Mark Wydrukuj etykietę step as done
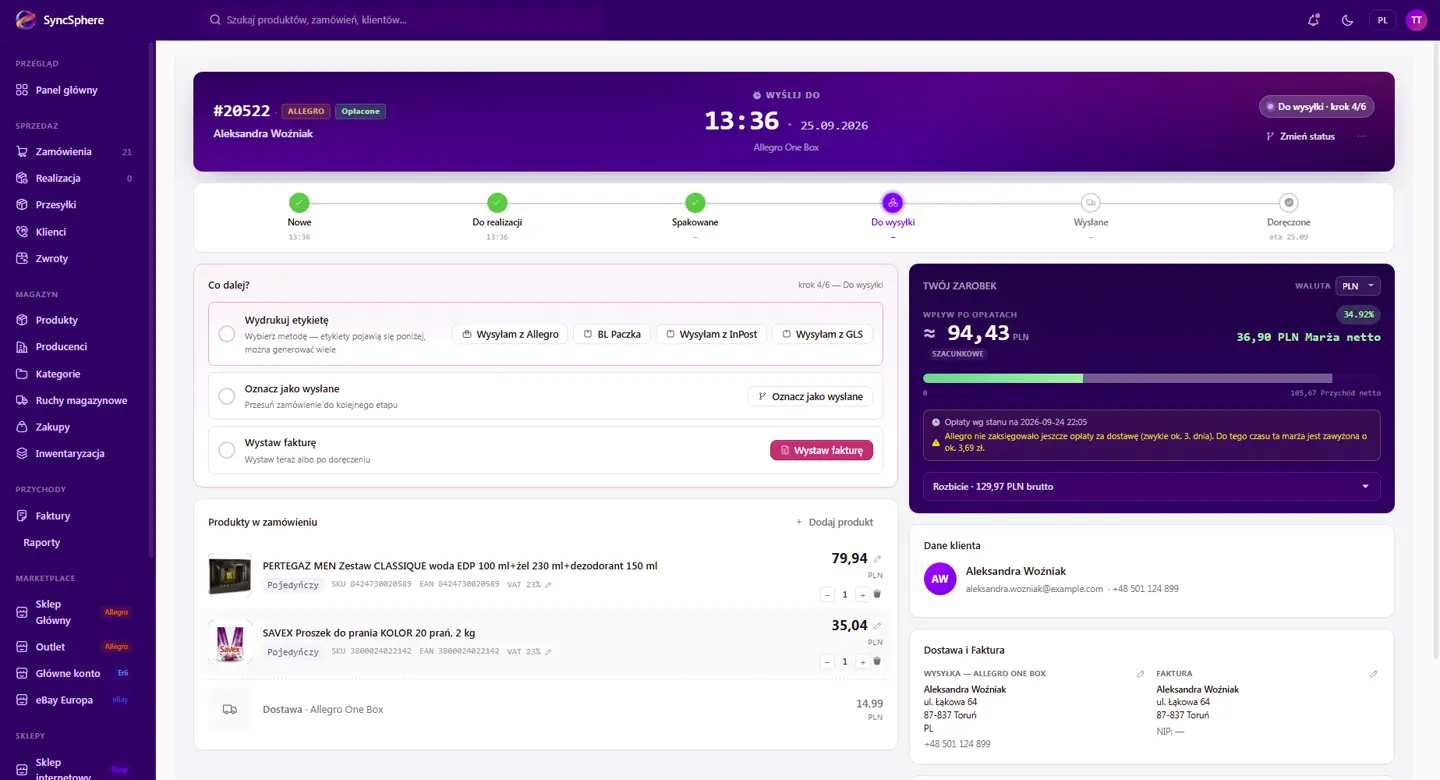 click(227, 334)
